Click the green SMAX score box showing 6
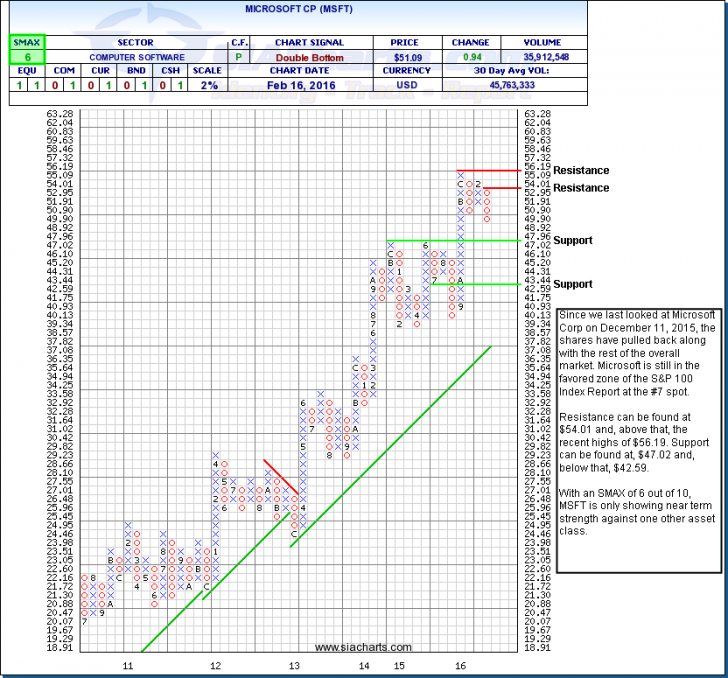The image size is (728, 678). pos(22,58)
